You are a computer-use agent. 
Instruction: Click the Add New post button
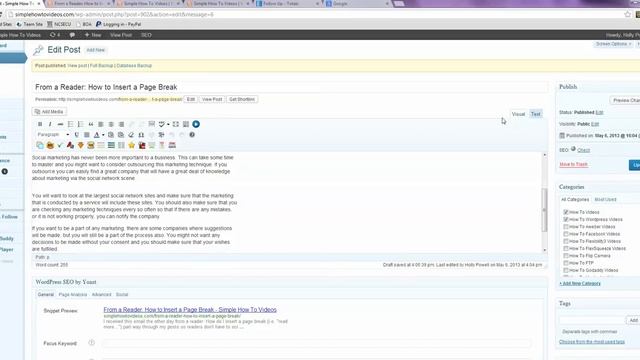(x=96, y=50)
